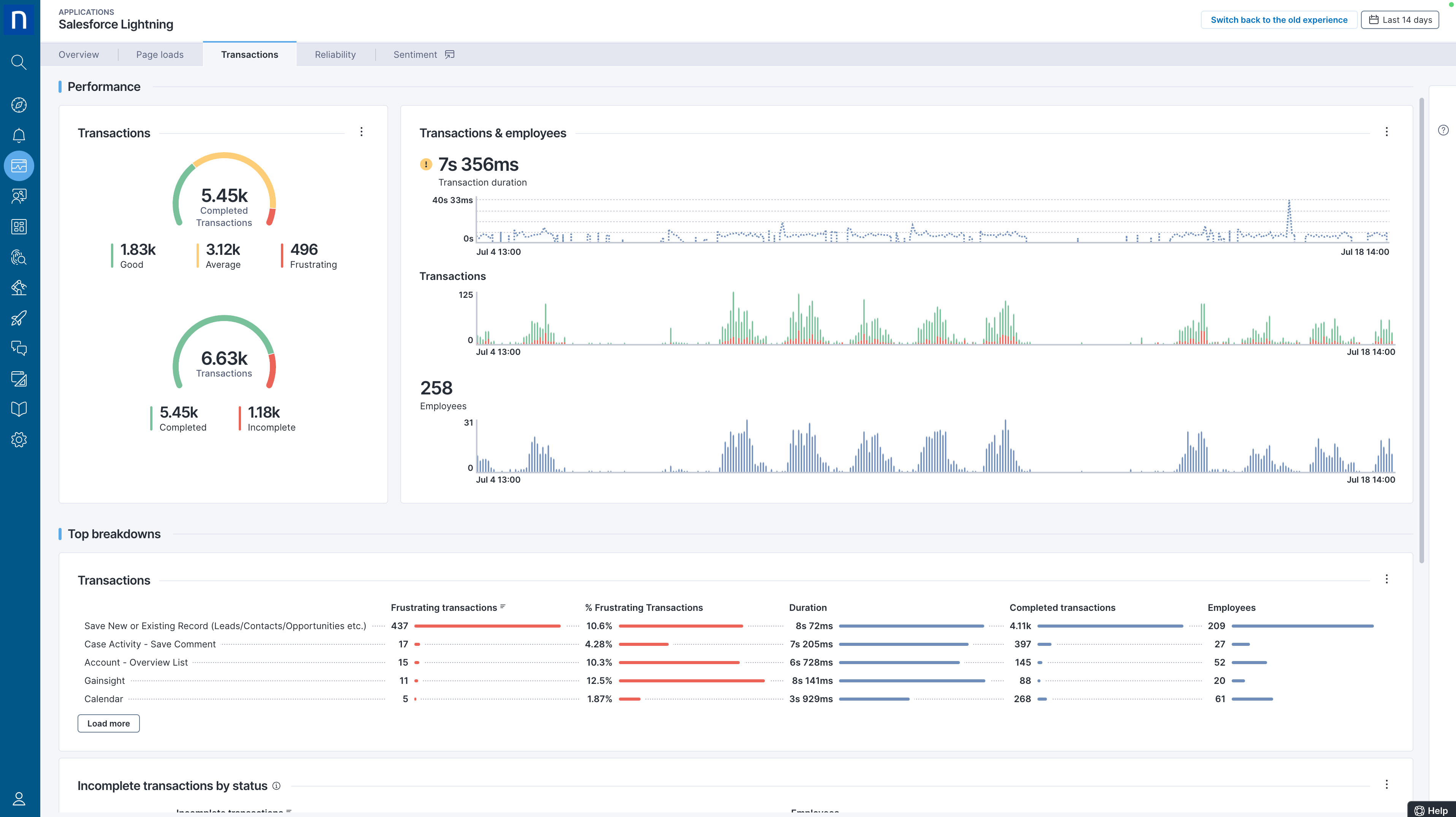Switch to the Reliability tab

point(335,54)
